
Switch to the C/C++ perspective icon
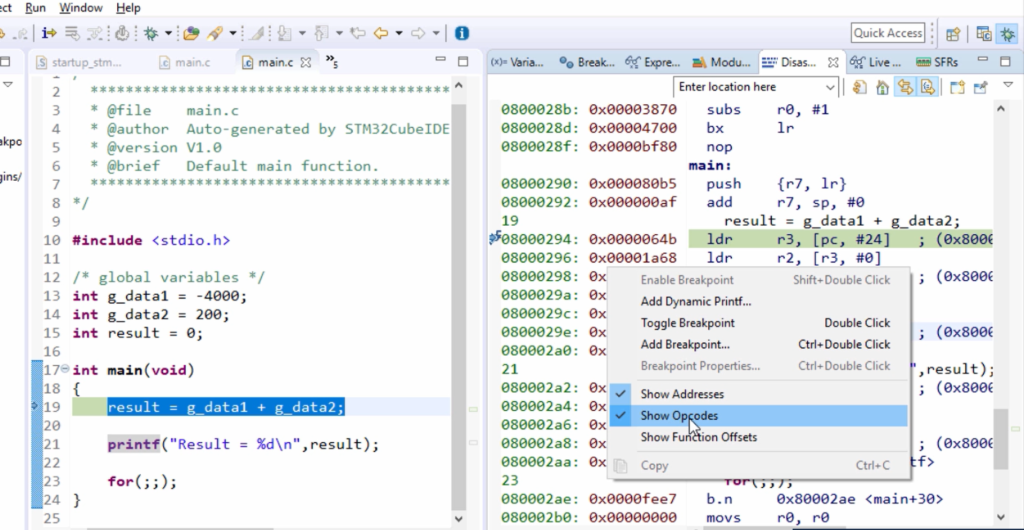[x=983, y=33]
